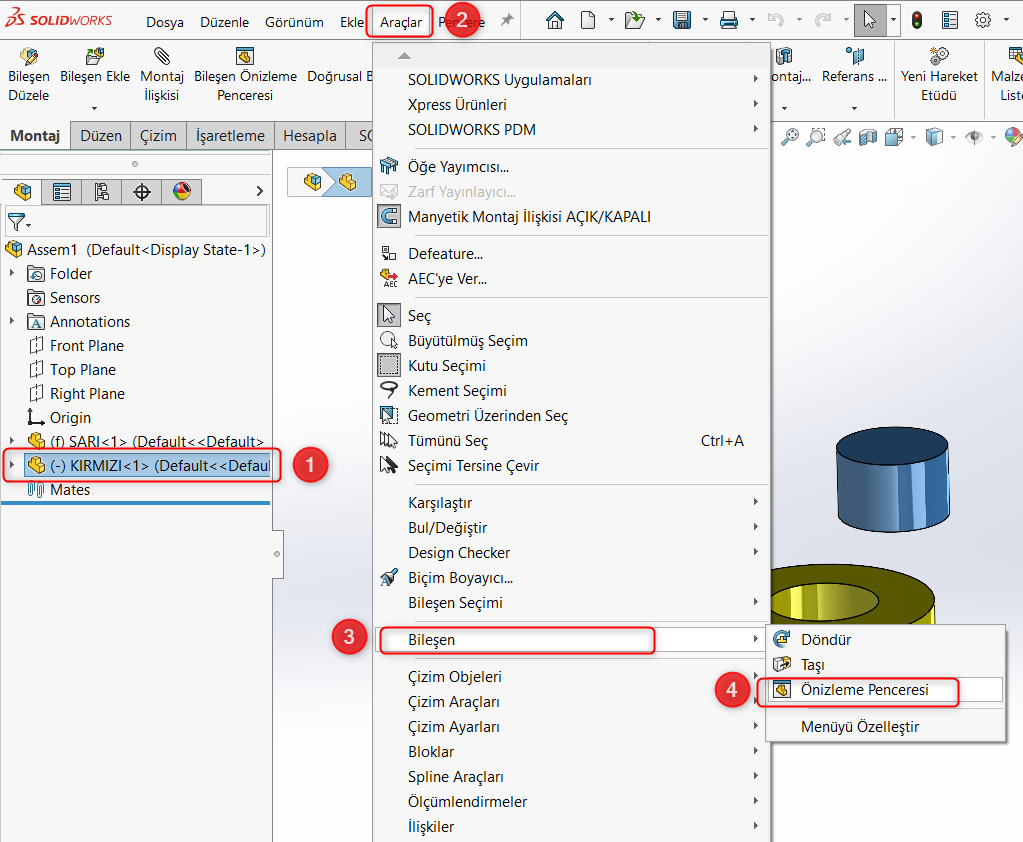Viewport: 1023px width, 842px height.
Task: Open the FeatureManager design tree tab icon
Action: coord(22,192)
